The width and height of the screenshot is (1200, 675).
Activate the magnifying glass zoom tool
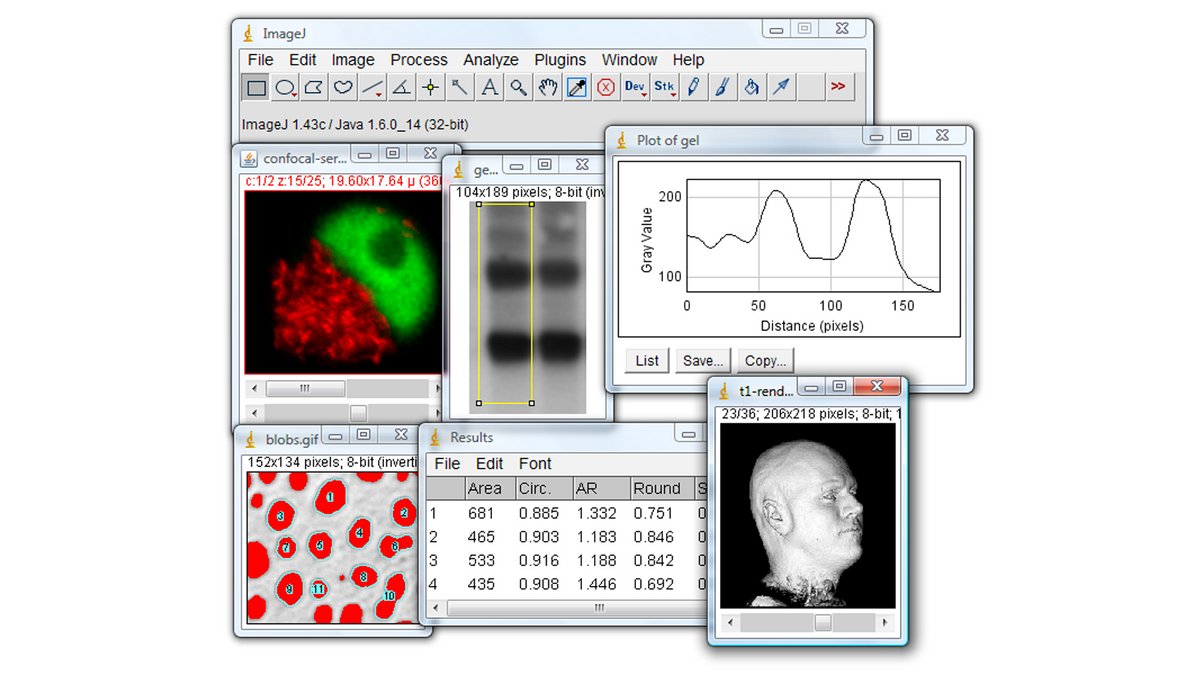click(x=518, y=88)
